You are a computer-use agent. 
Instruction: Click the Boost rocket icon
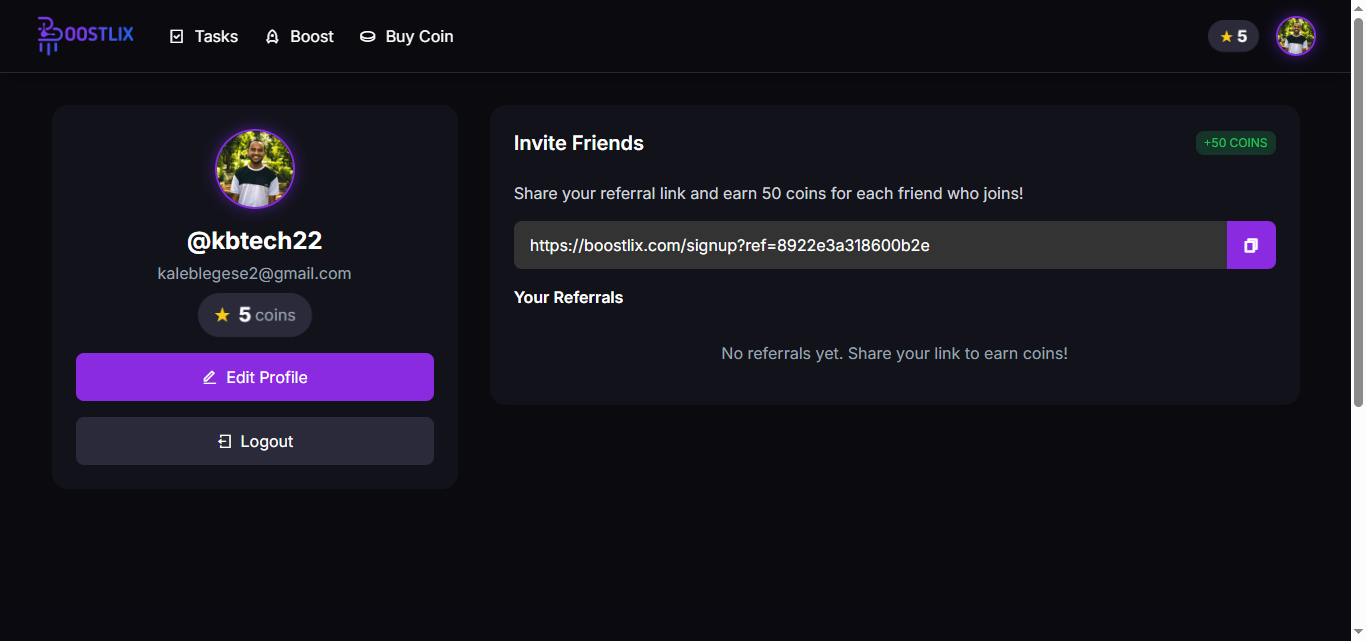[272, 37]
